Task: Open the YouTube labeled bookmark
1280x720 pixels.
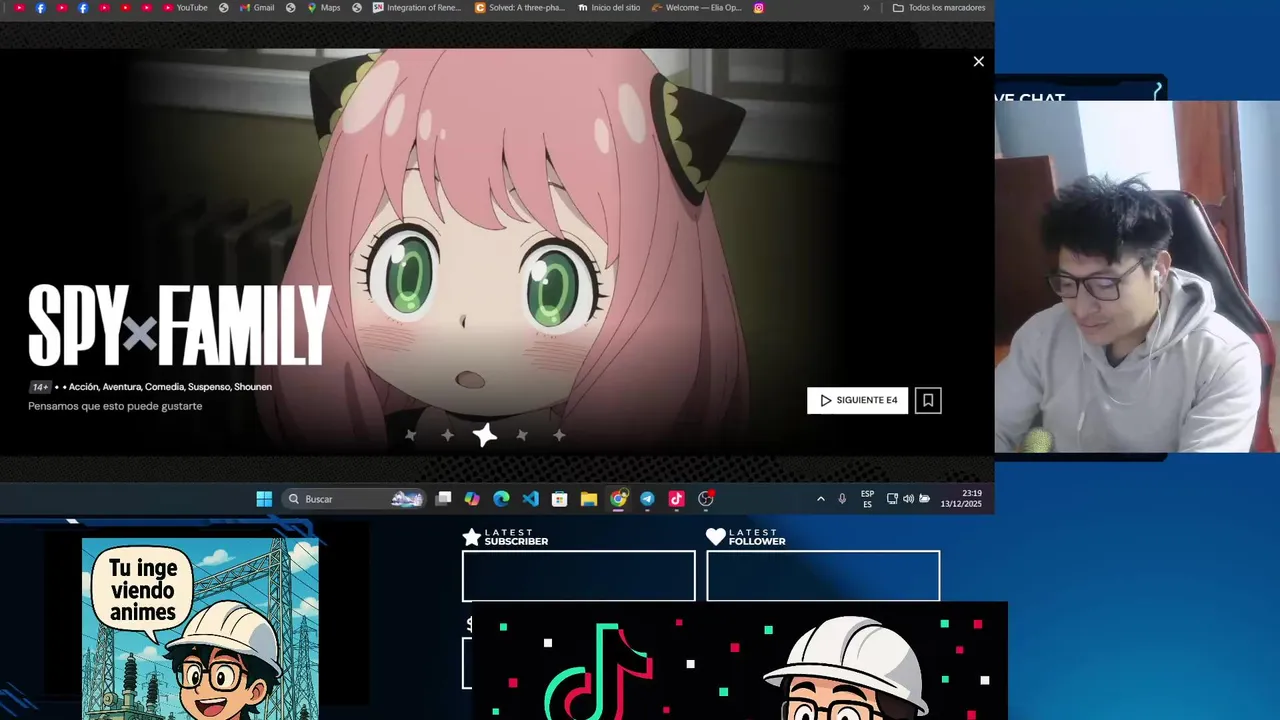Action: pyautogui.click(x=185, y=8)
